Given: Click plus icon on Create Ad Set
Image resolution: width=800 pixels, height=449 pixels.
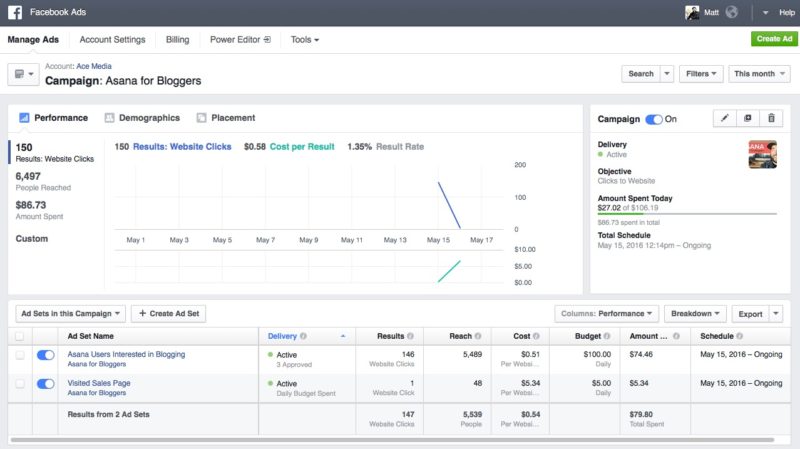Looking at the screenshot, I should coord(142,313).
